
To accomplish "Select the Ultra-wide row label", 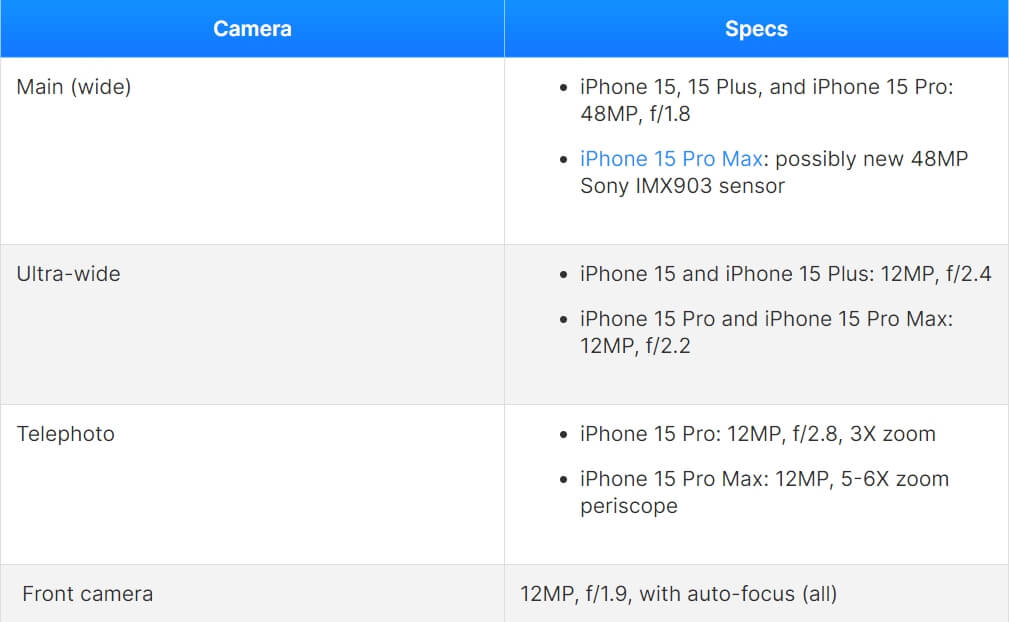I will tap(68, 274).
